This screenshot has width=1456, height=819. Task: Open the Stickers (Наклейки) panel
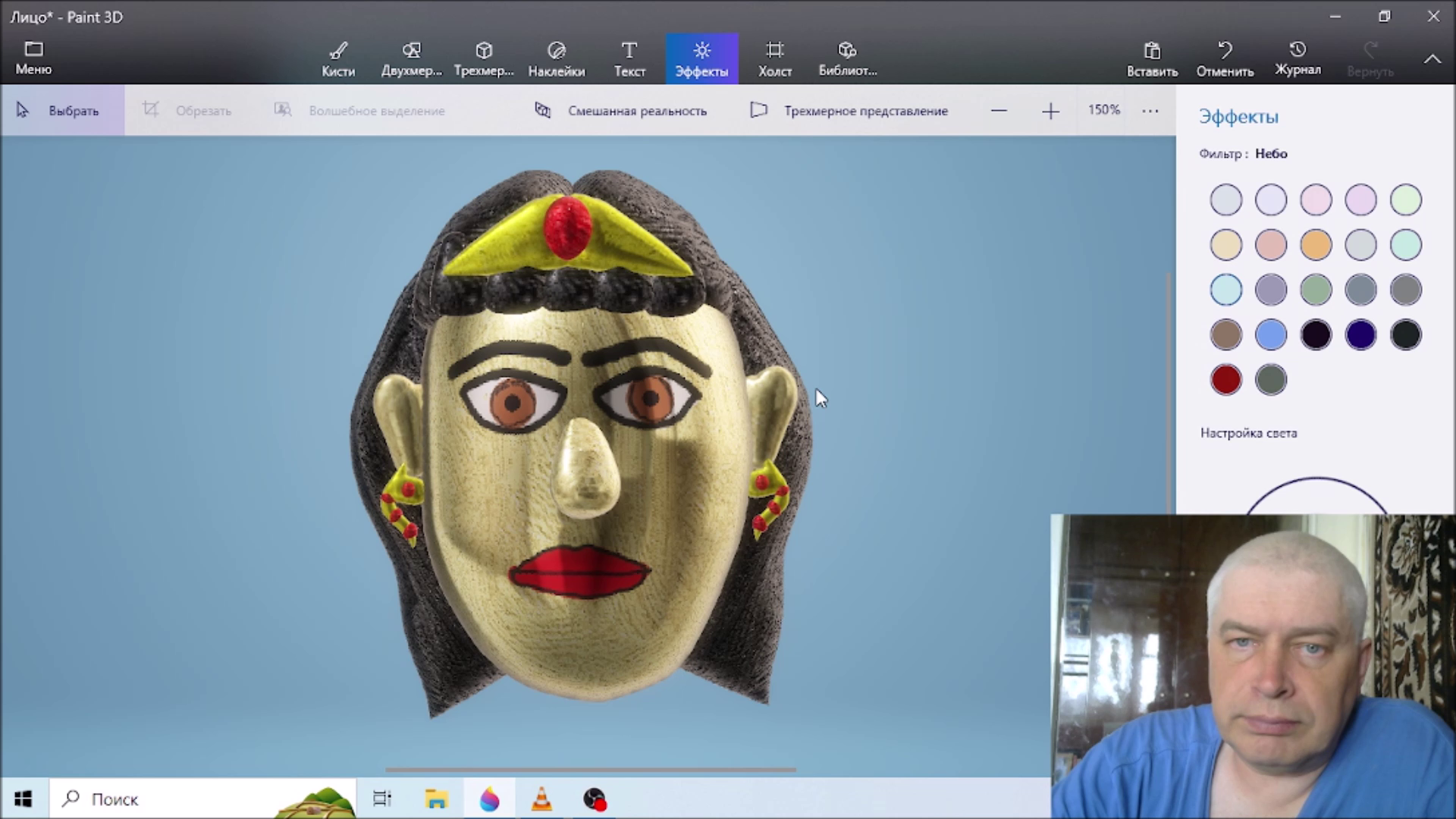[x=557, y=59]
